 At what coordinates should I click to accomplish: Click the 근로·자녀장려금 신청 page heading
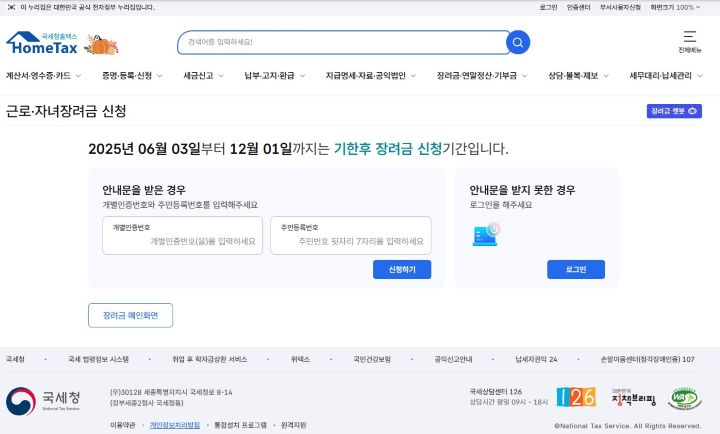coord(66,111)
